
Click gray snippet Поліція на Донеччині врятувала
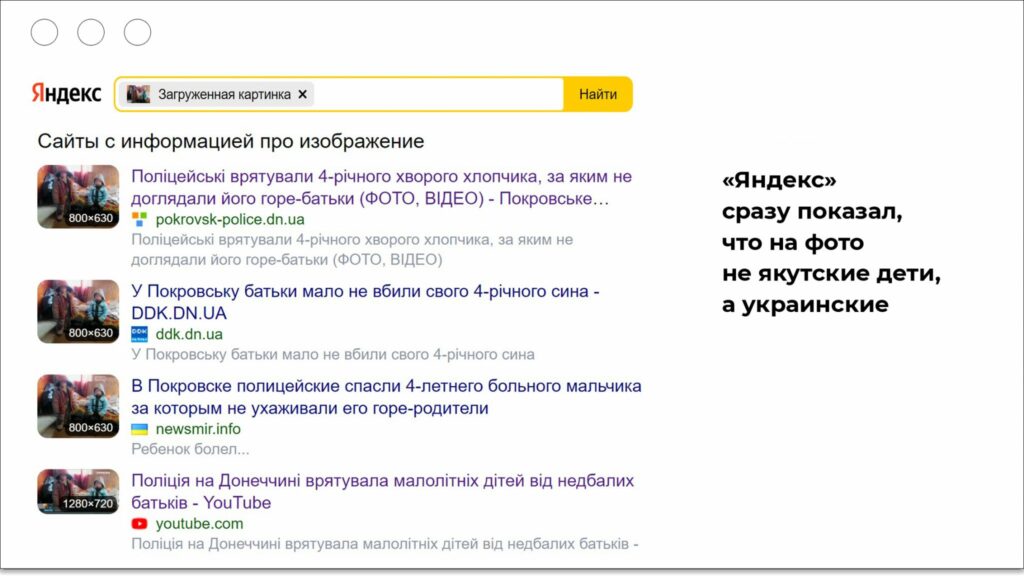tap(385, 544)
